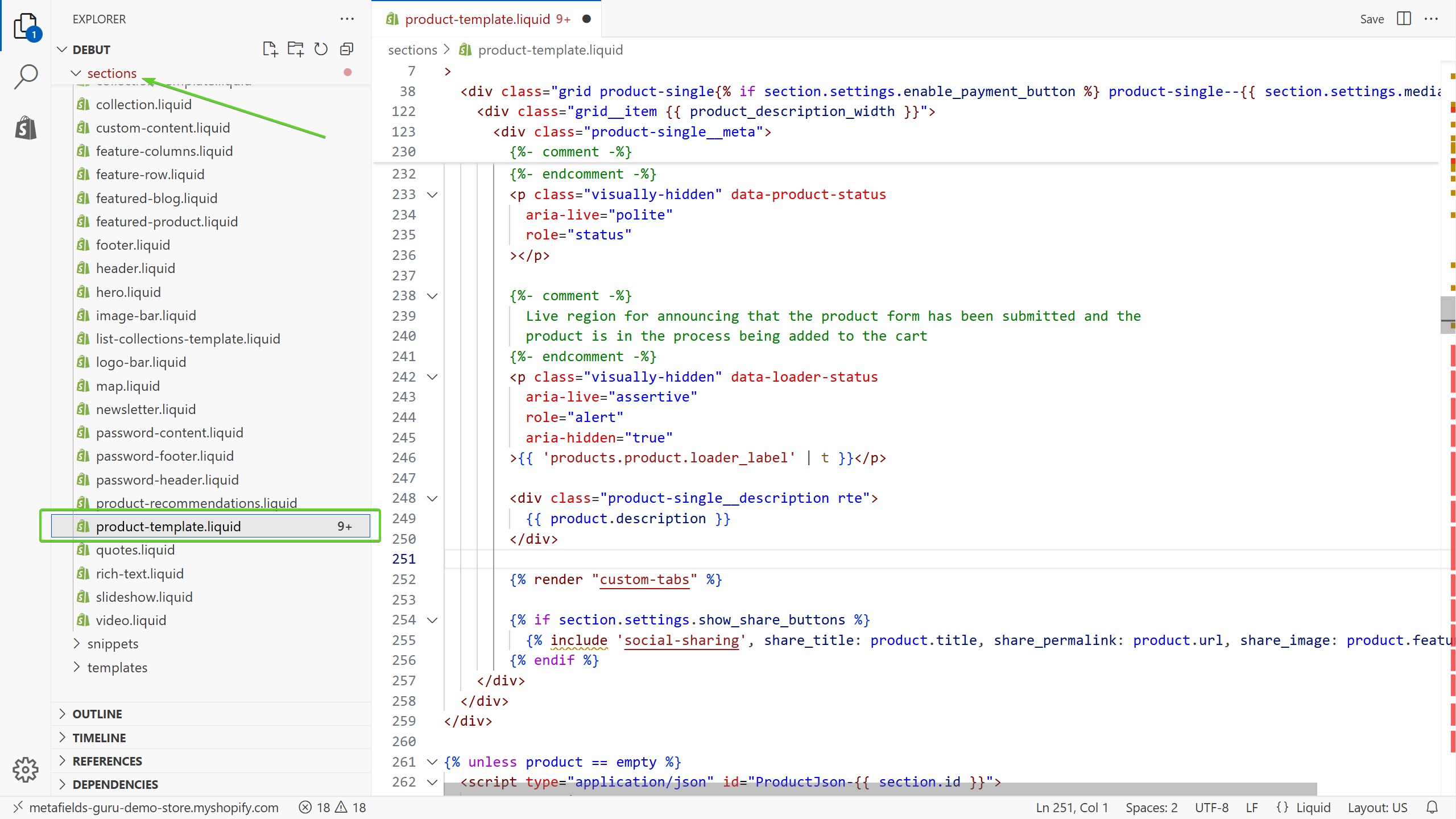Open header.liquid from the file tree
1456x819 pixels.
pos(135,268)
